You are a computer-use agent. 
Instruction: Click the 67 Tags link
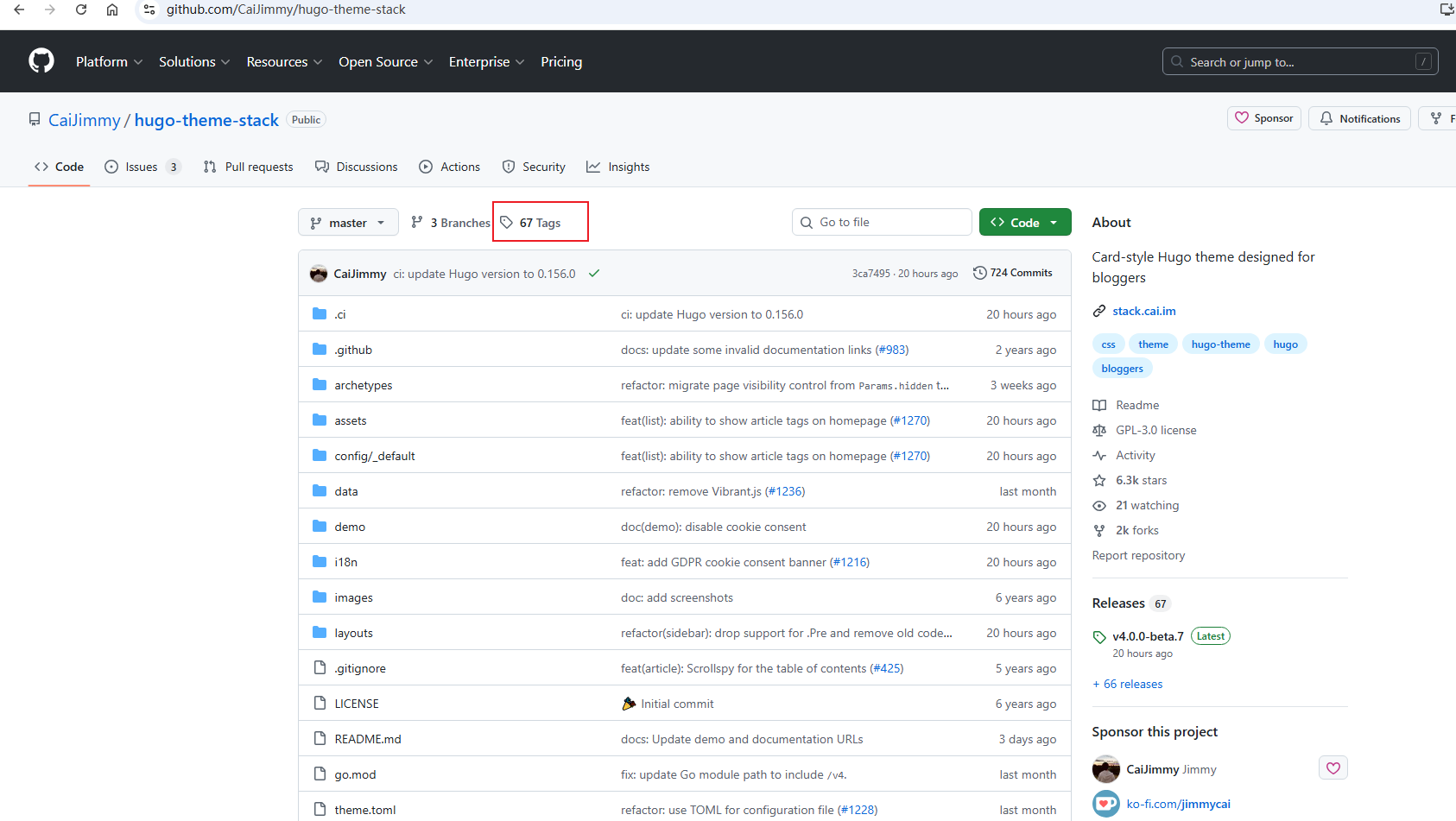click(540, 223)
